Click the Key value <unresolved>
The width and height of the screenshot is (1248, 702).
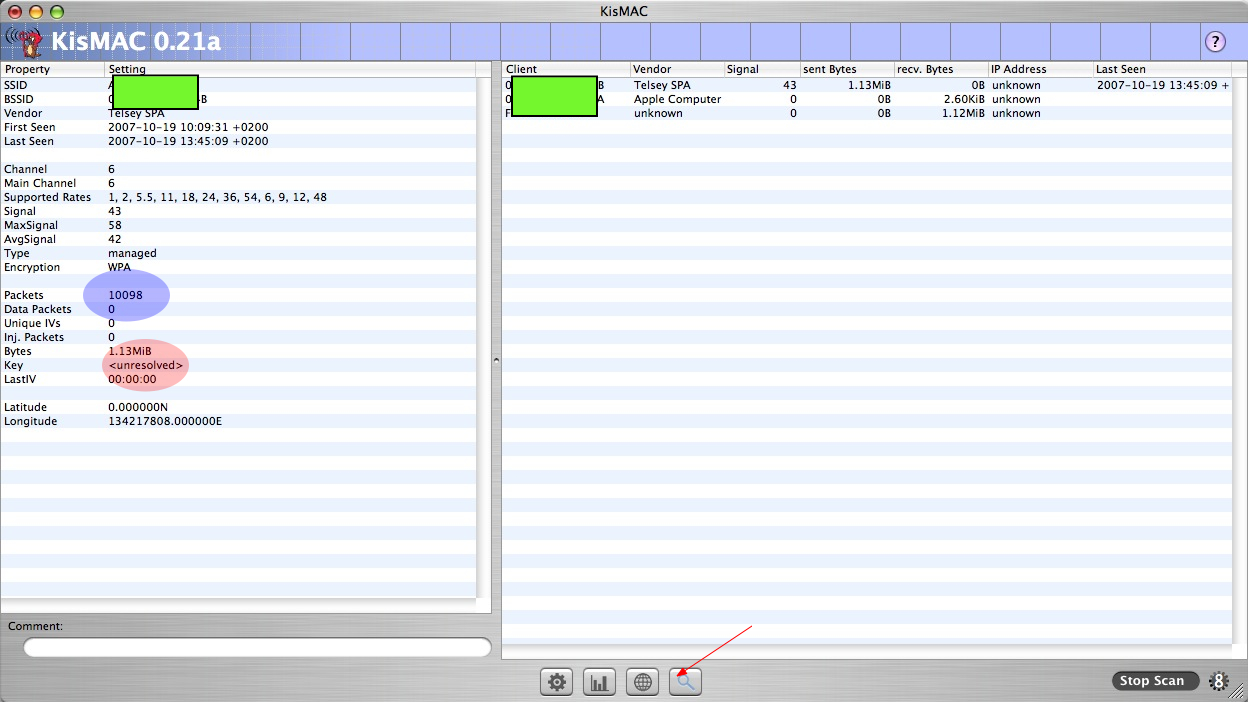pyautogui.click(x=146, y=365)
